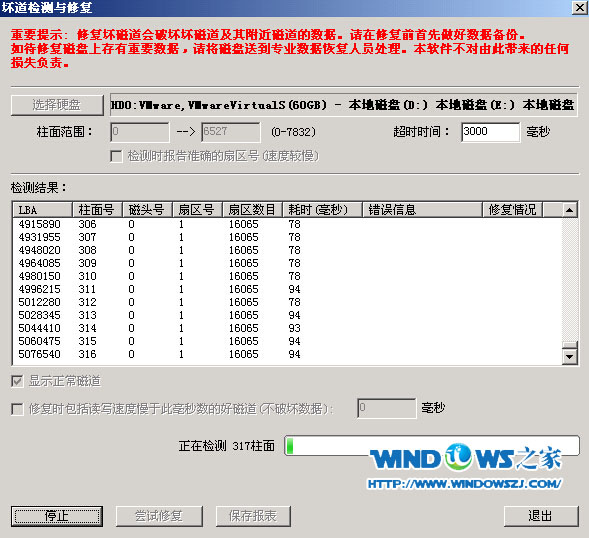
Task: Click the results list scroll-down arrow
Action: (x=569, y=357)
